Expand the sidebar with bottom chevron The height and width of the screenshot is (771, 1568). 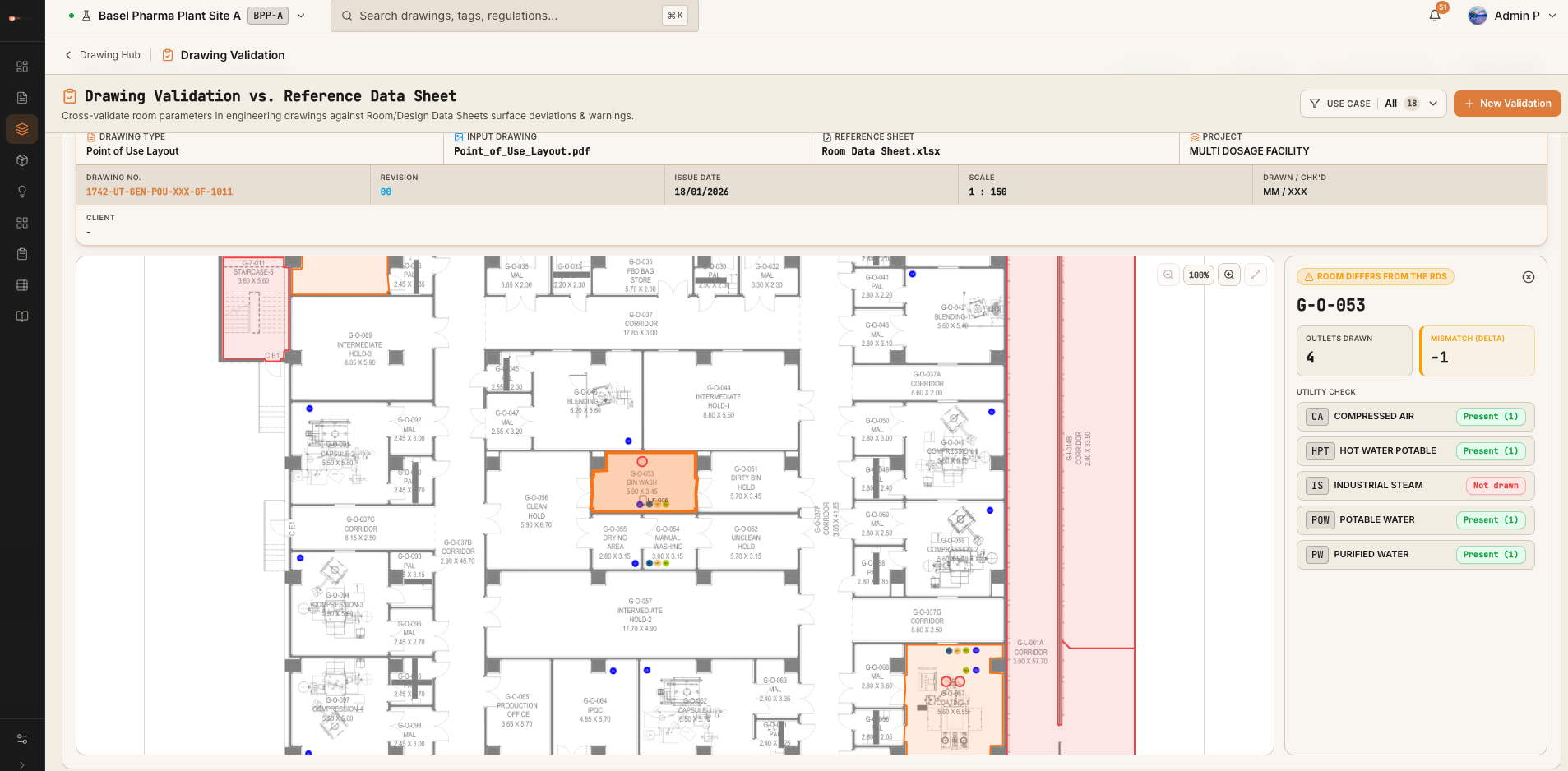[x=22, y=764]
